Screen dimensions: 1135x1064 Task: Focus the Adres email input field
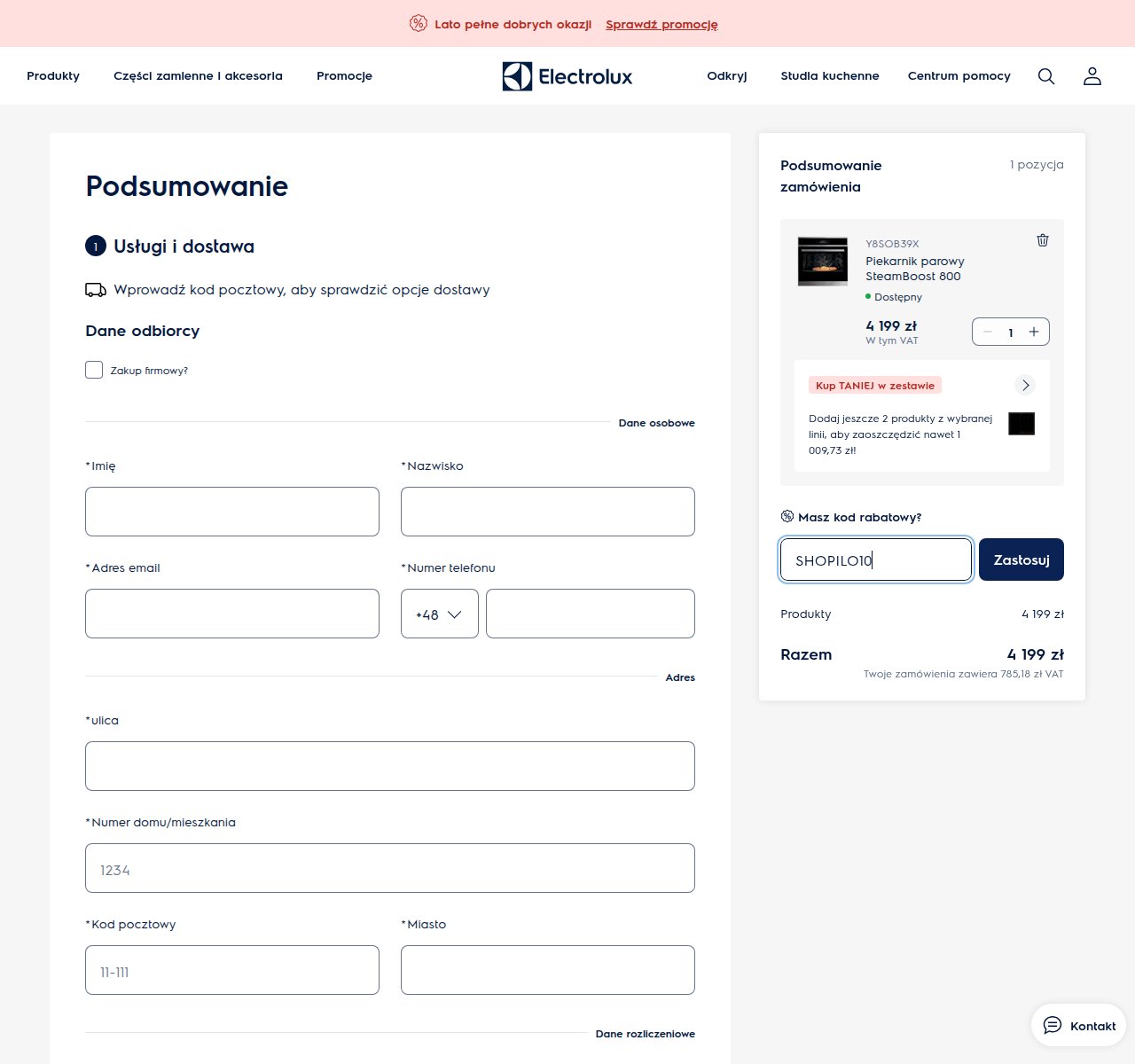pos(232,614)
